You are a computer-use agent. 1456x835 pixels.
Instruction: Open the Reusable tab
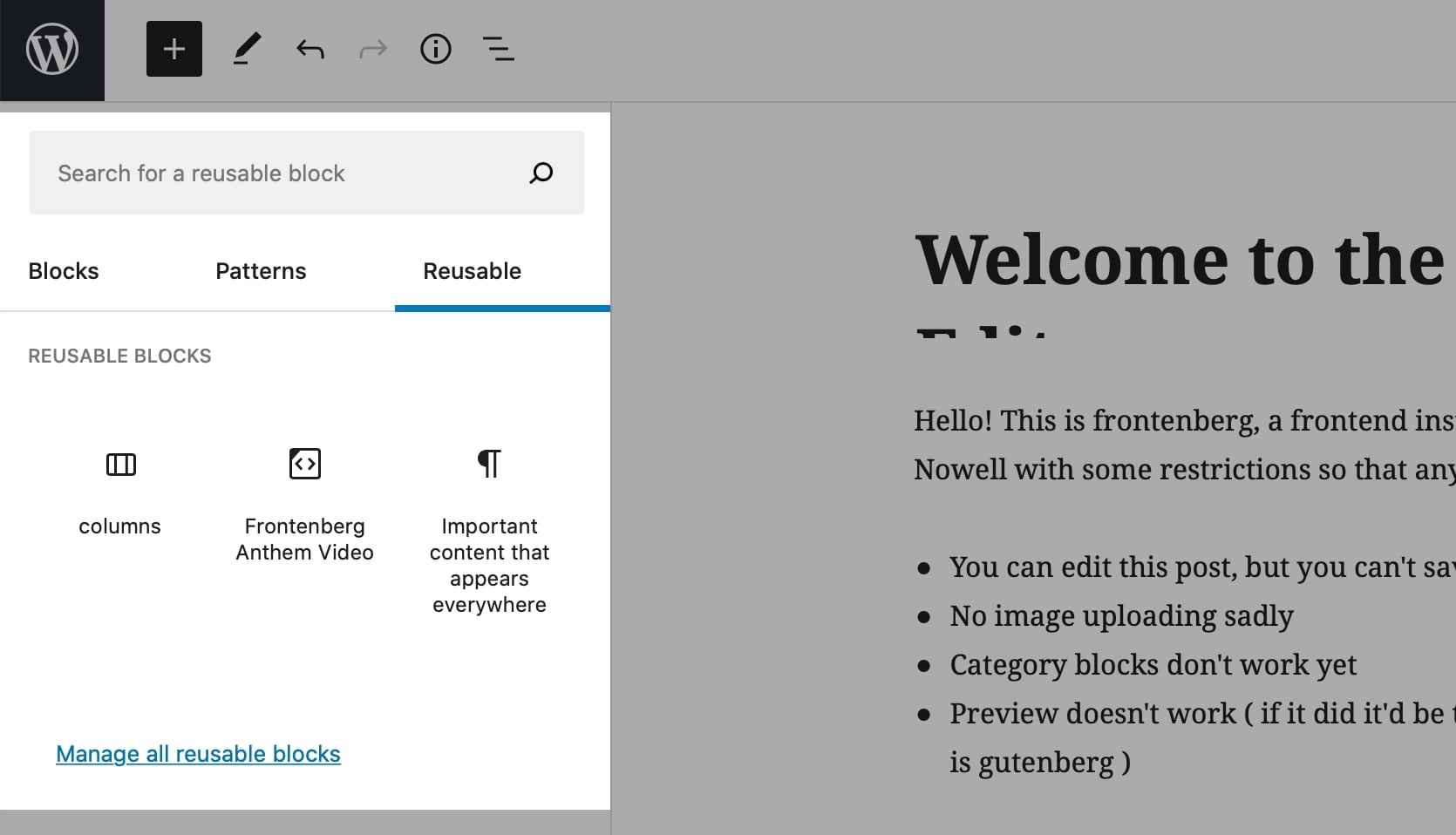[472, 271]
